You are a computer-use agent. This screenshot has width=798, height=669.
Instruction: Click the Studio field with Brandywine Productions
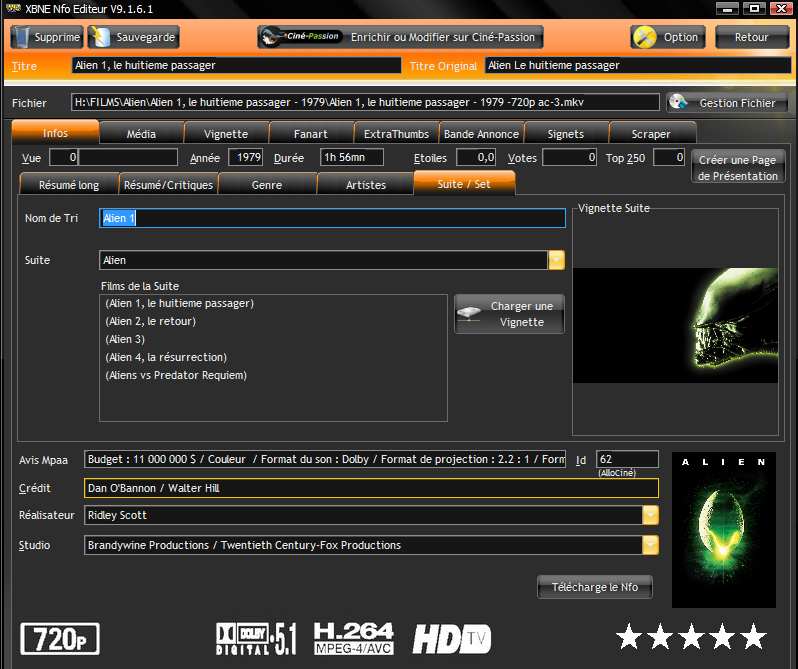click(x=363, y=545)
